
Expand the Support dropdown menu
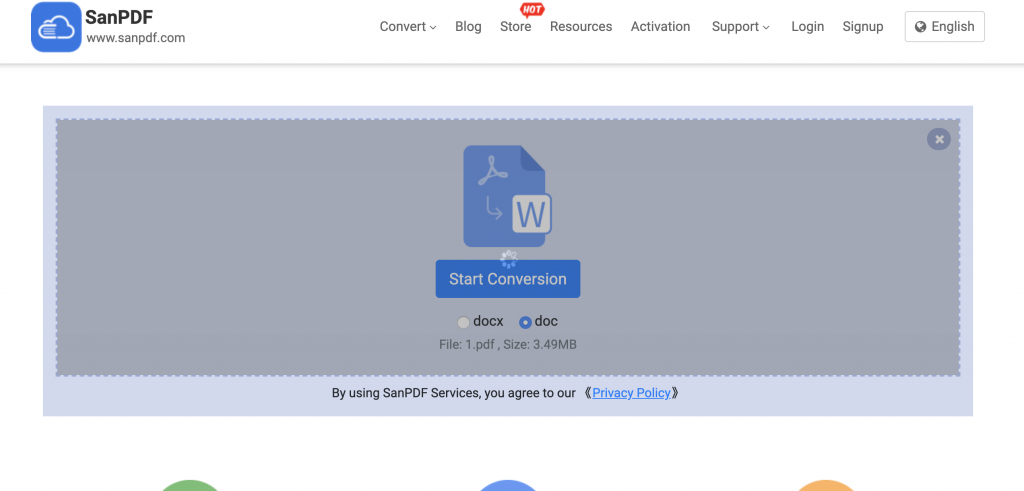[x=741, y=27]
